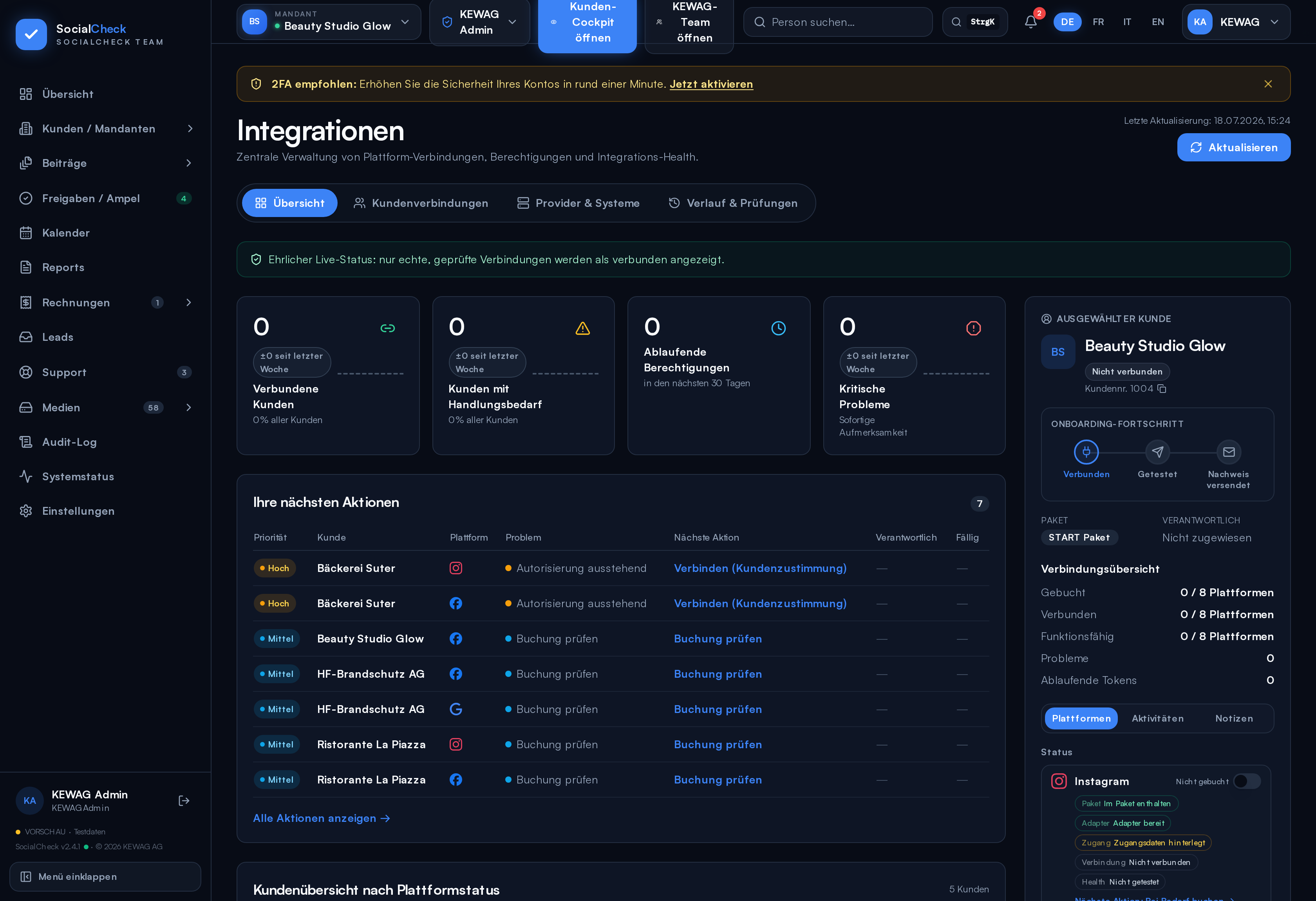Screen dimensions: 1316x901
Task: Focus the Person suchen search field
Action: 837,22
